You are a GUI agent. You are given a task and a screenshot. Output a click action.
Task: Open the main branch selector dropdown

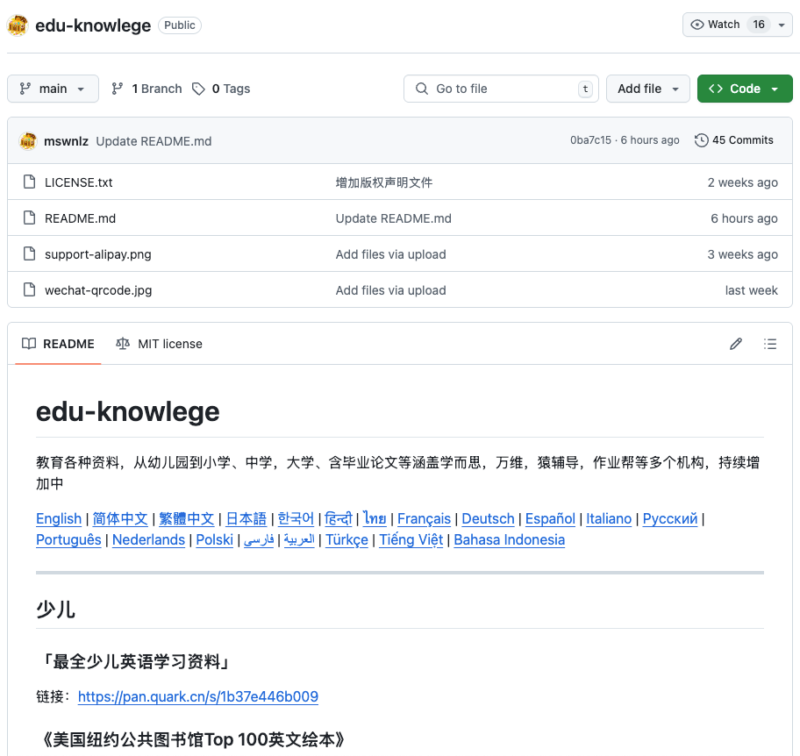click(x=52, y=88)
